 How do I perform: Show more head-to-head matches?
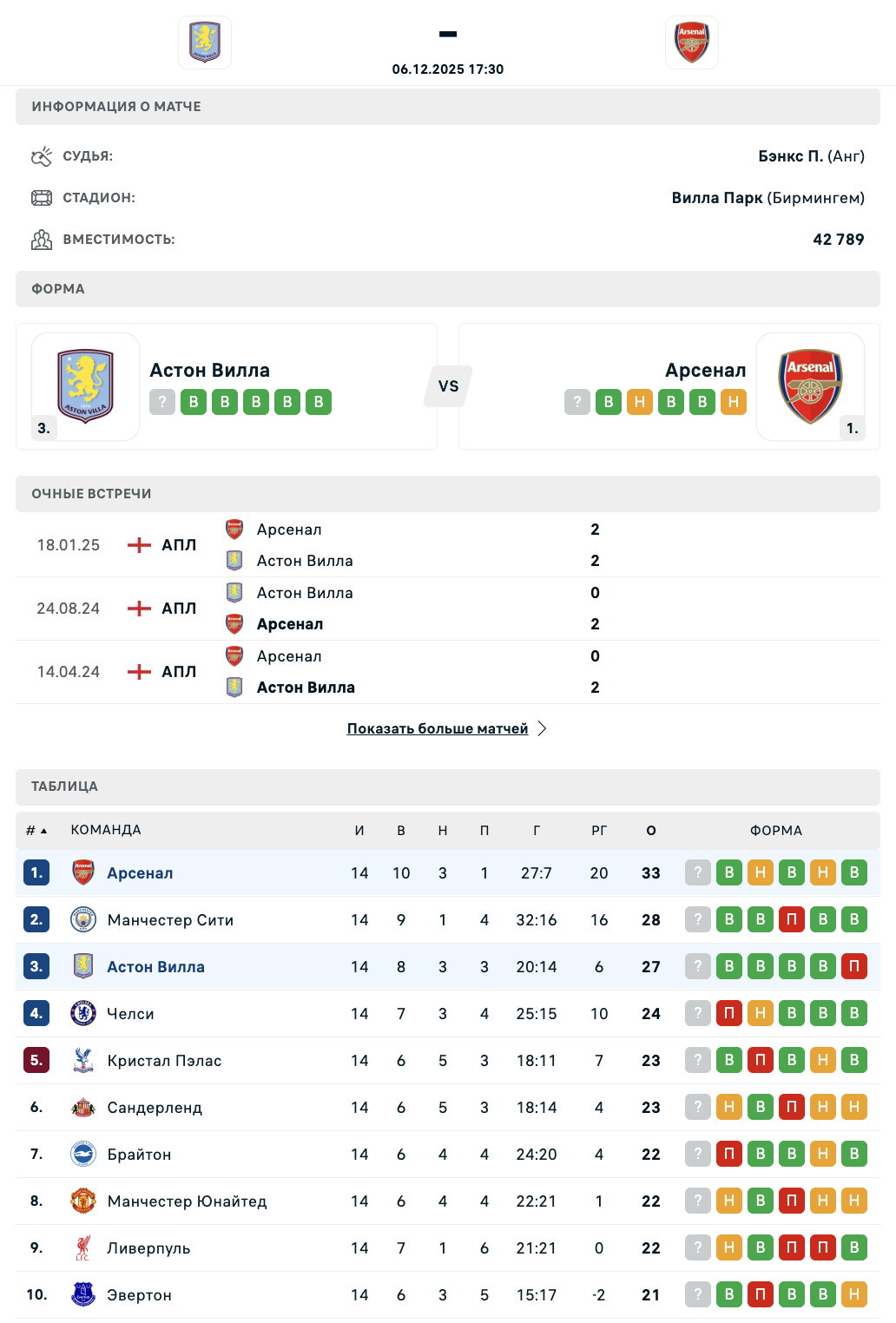[438, 728]
